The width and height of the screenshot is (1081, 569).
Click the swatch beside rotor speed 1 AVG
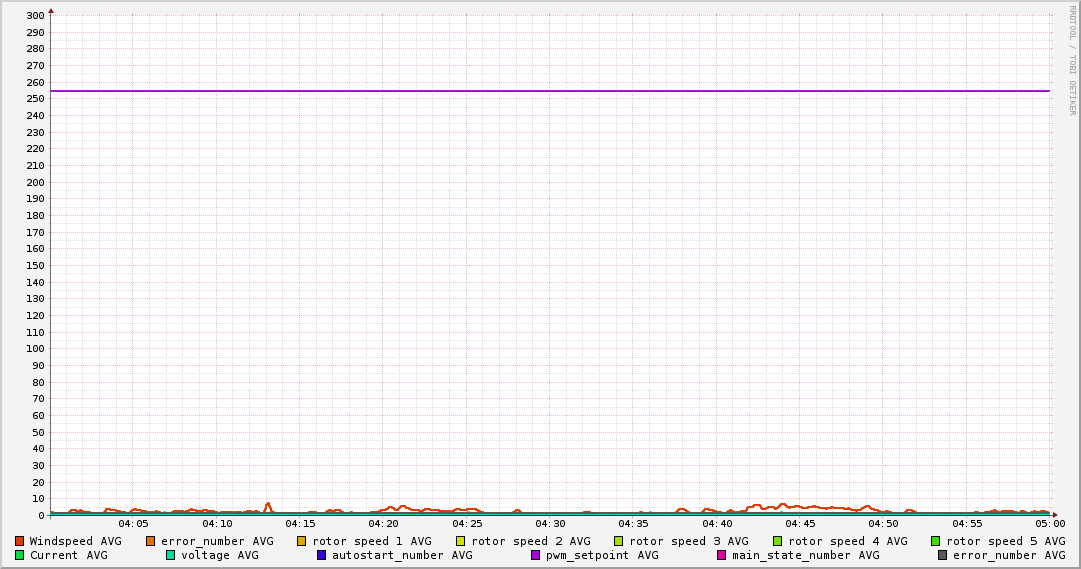pyautogui.click(x=301, y=541)
